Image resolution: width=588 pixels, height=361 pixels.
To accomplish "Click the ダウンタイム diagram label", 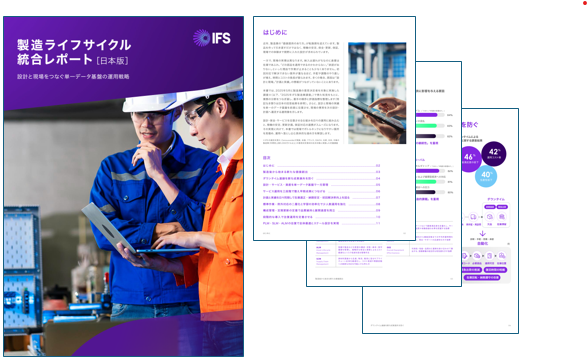I will coord(496,199).
